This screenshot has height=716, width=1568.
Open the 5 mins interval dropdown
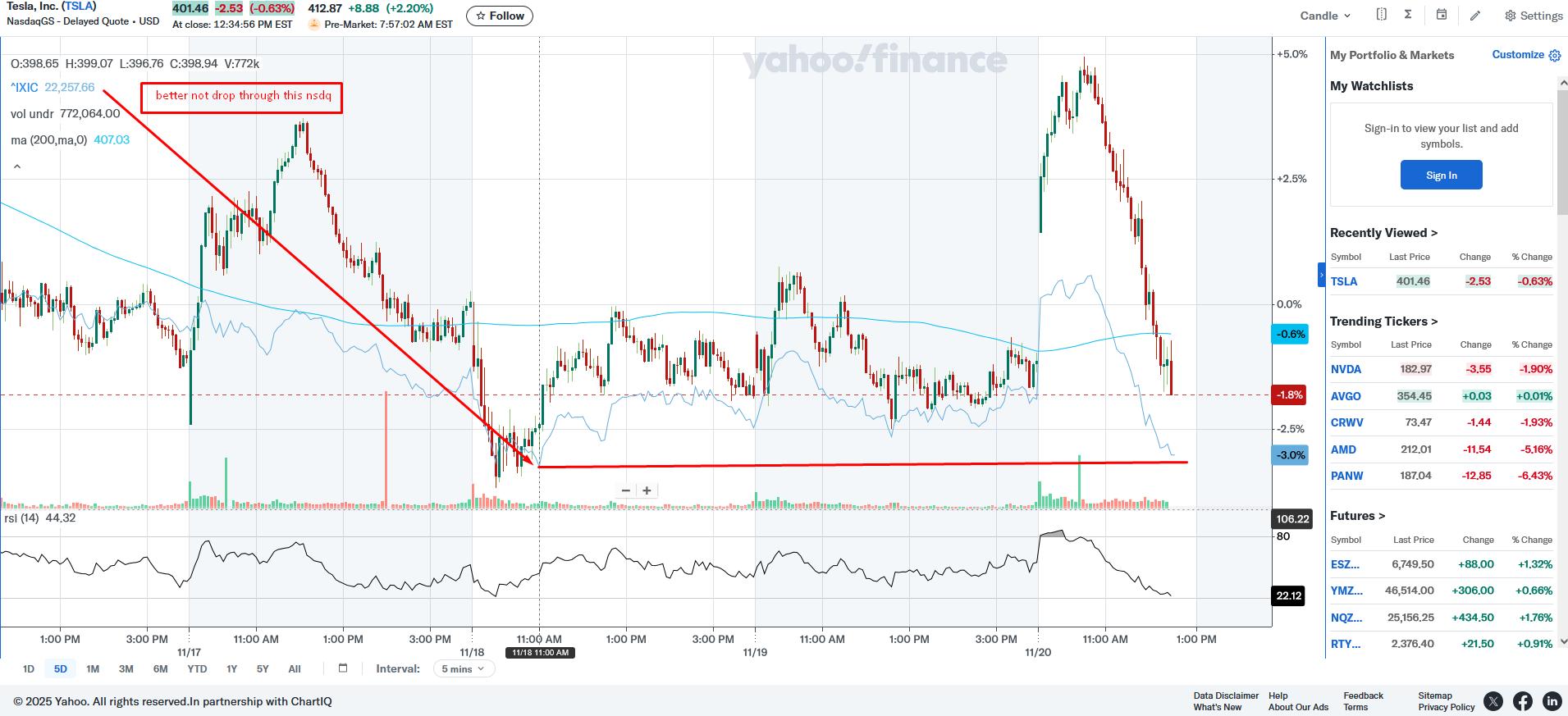464,669
